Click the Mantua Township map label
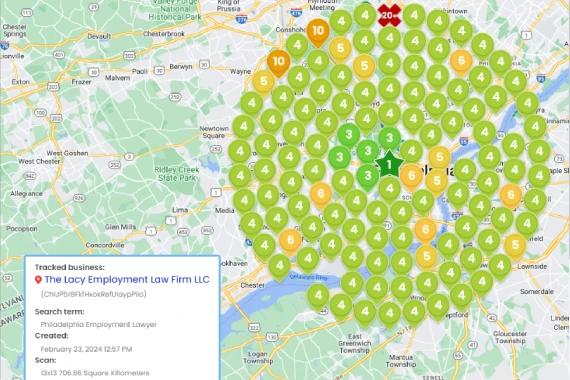 [x=400, y=361]
